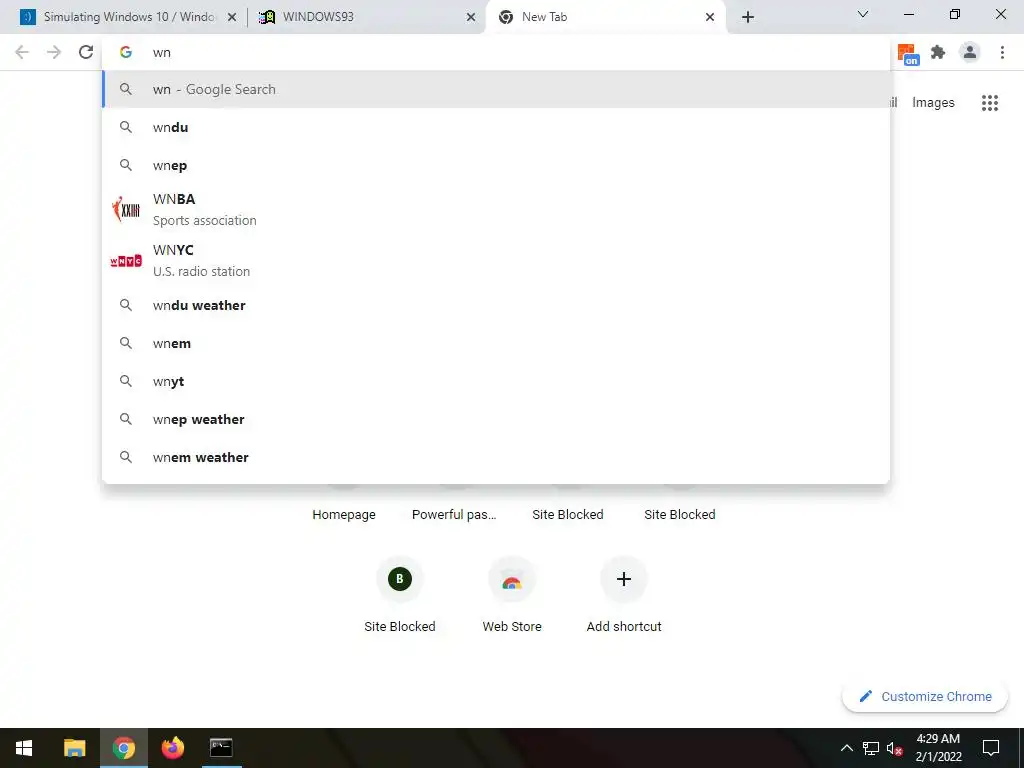
Task: Open the Homepage shortcut
Action: point(344,515)
